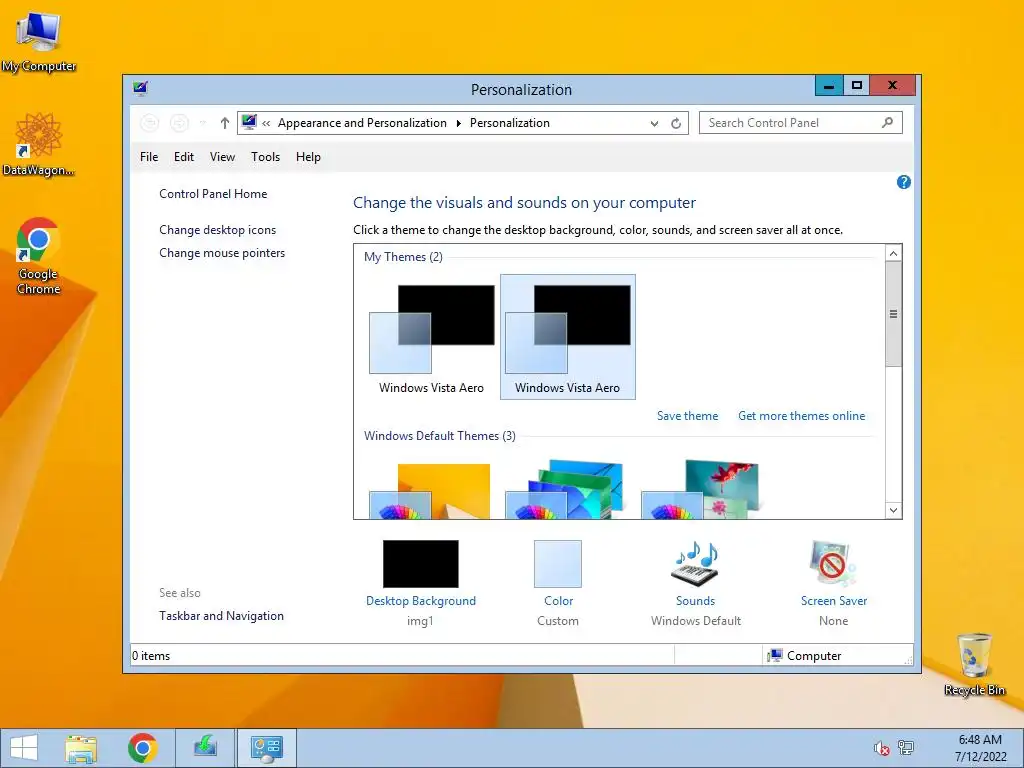Click the network tray icon
The image size is (1024, 768).
[906, 748]
